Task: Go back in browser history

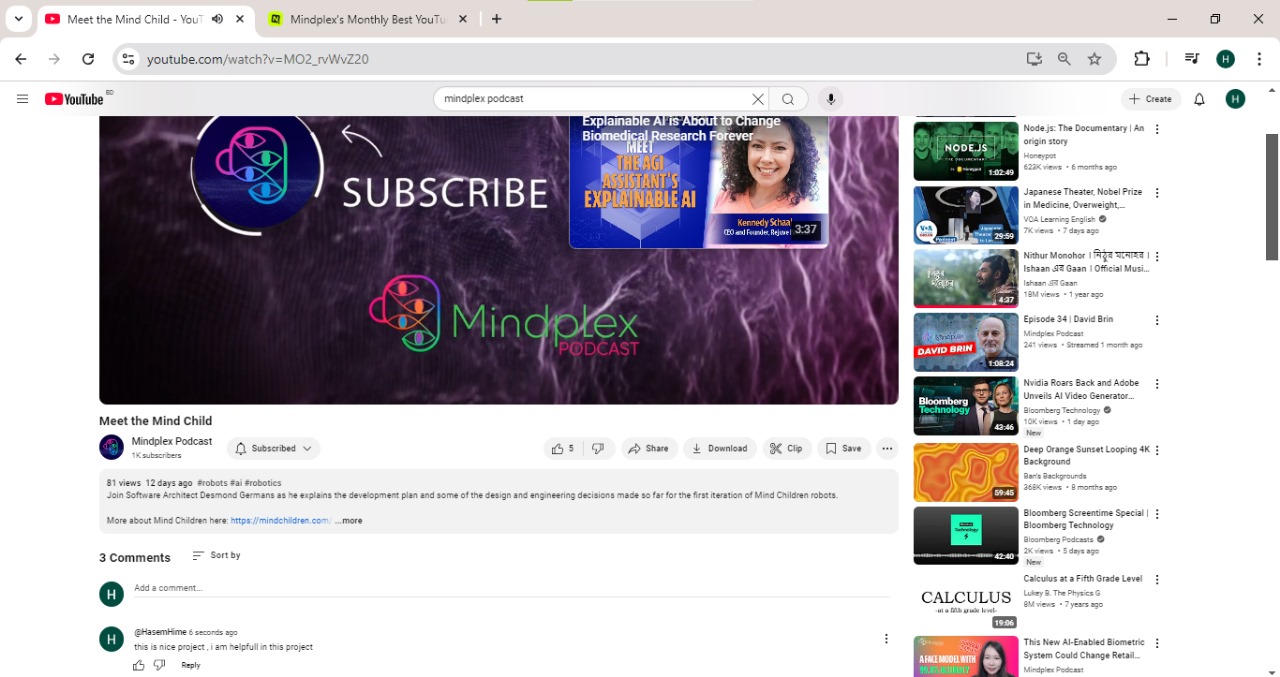Action: pyautogui.click(x=21, y=59)
